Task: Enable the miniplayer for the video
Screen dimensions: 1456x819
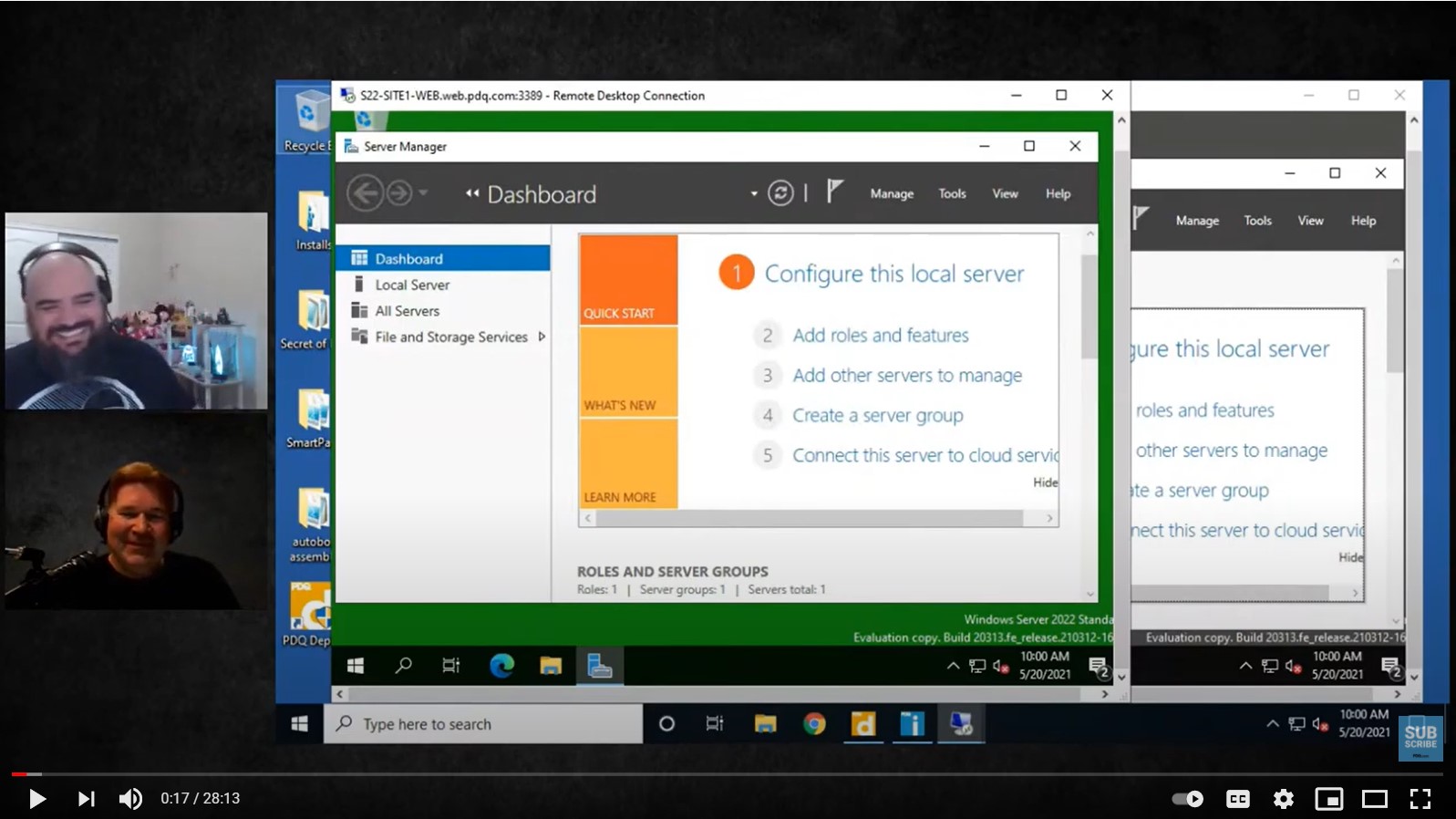Action: click(x=1328, y=799)
